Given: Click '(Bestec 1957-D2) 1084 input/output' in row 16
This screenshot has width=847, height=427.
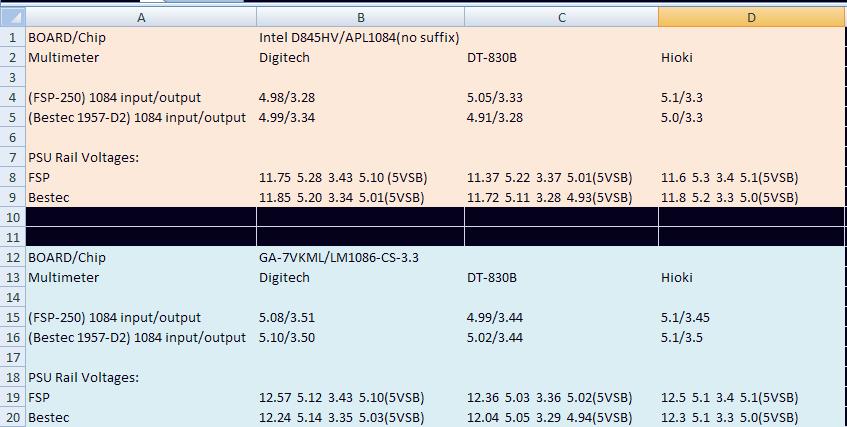Looking at the screenshot, I should (141, 337).
